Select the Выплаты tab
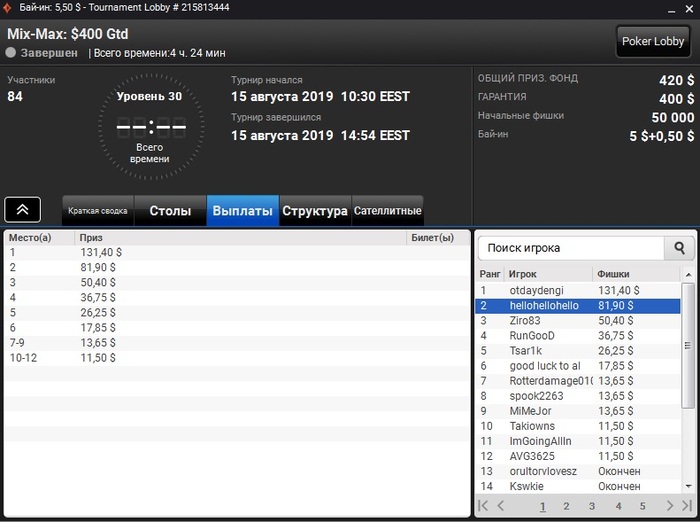This screenshot has width=700, height=522. tap(242, 210)
